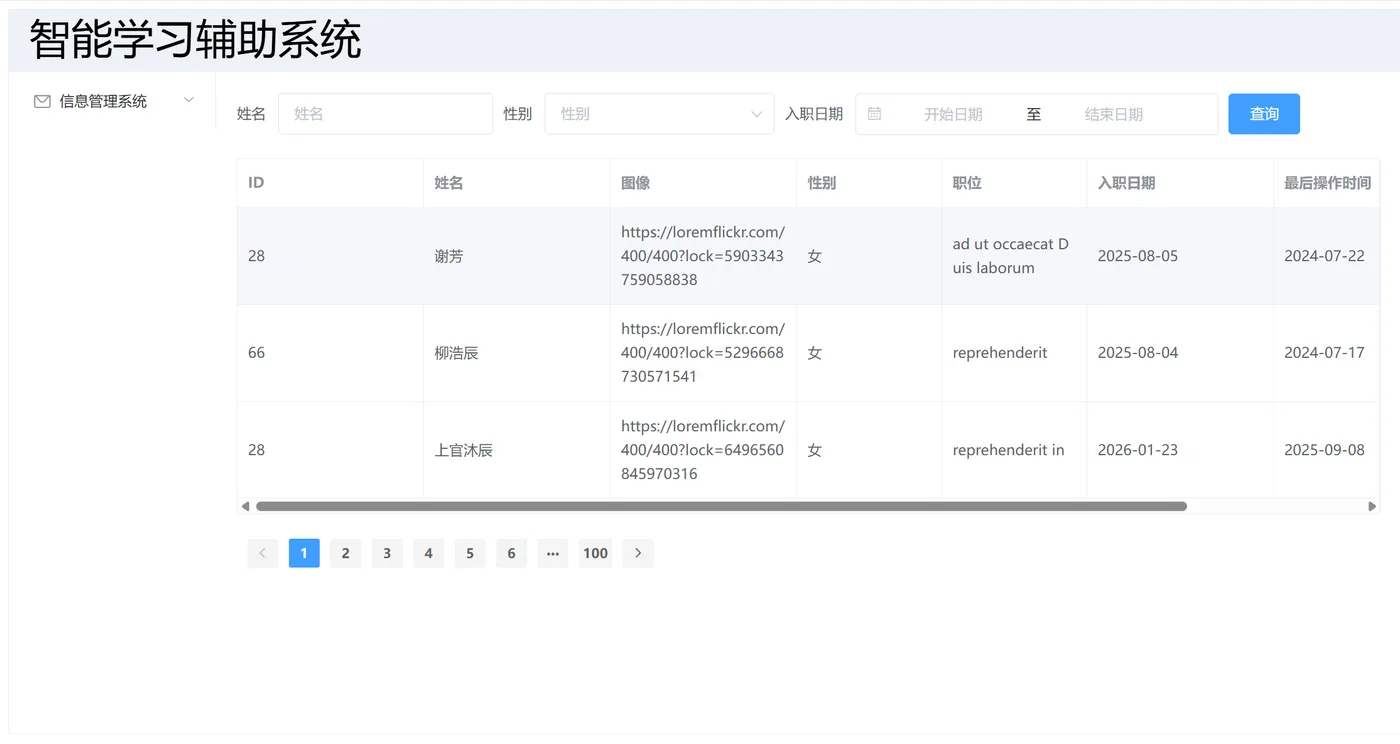
Task: Click last operation date 2024-07-22
Action: coord(1325,256)
